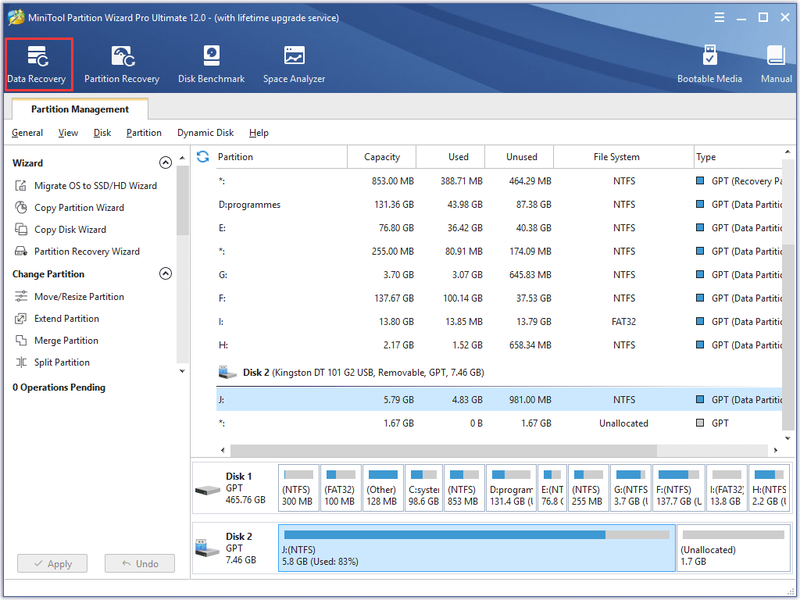Select the Disk 1 drive icon in the disk map

point(208,490)
